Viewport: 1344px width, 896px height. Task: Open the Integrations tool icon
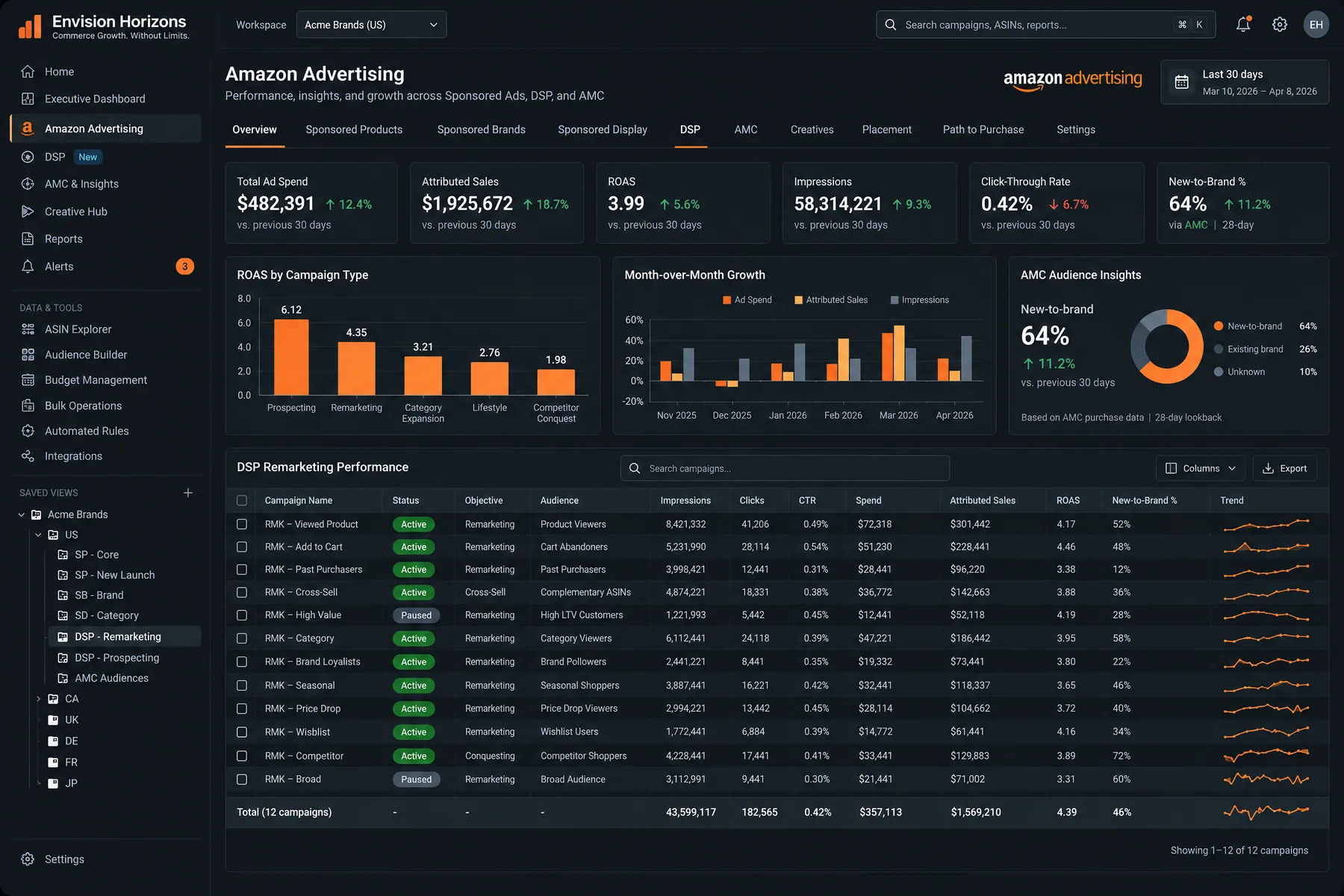point(28,456)
